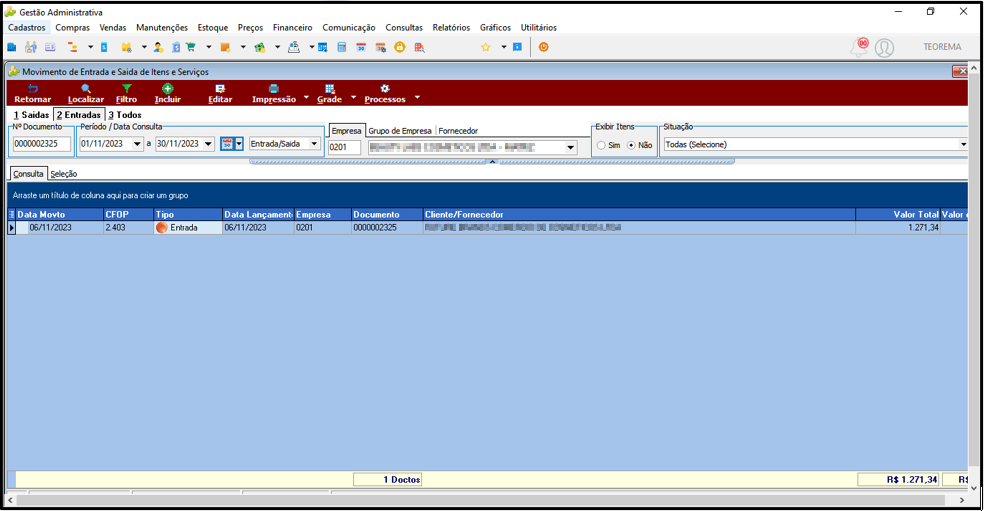The image size is (984, 511).
Task: Click the Nº Documento input field
Action: click(x=42, y=144)
